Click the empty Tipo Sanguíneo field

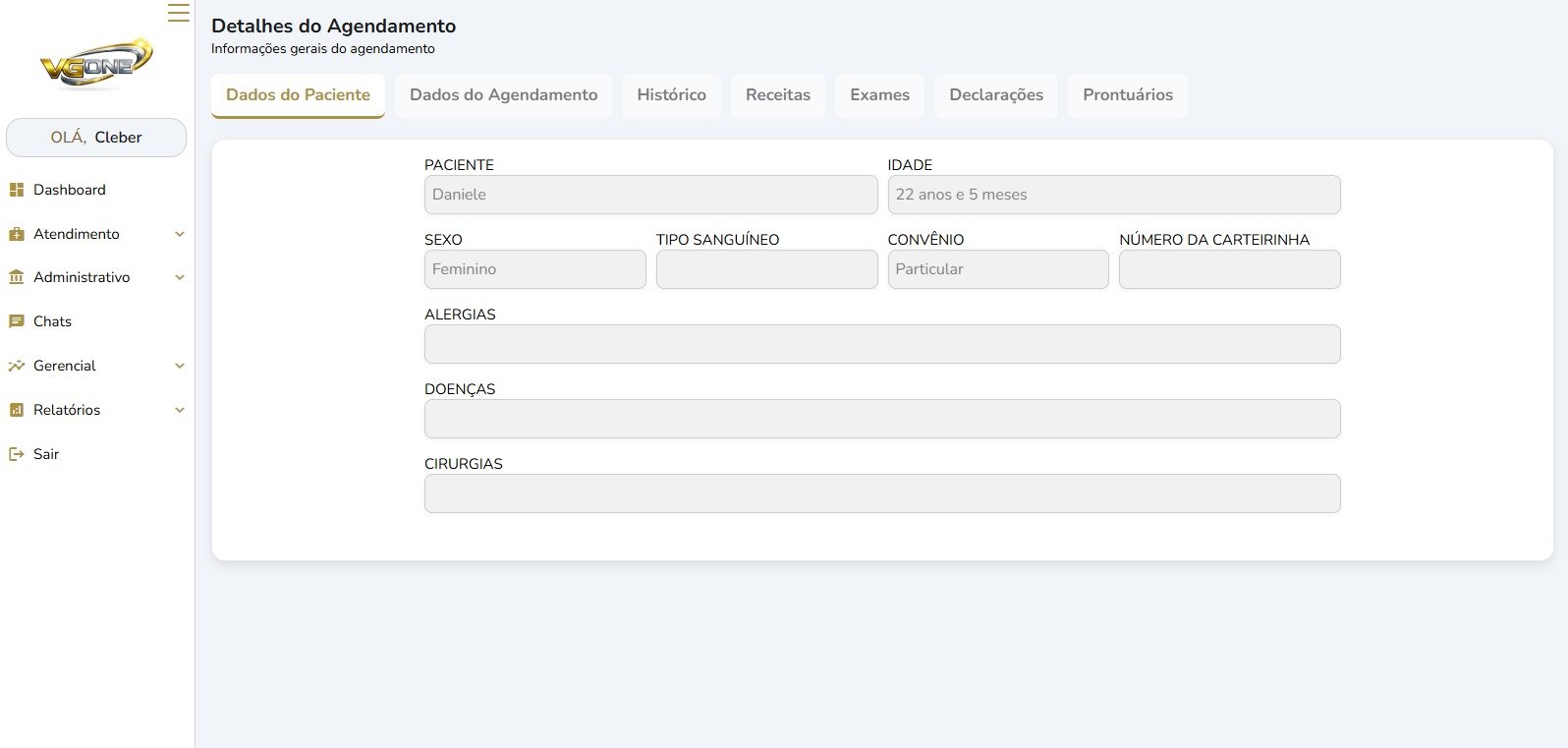(x=766, y=269)
